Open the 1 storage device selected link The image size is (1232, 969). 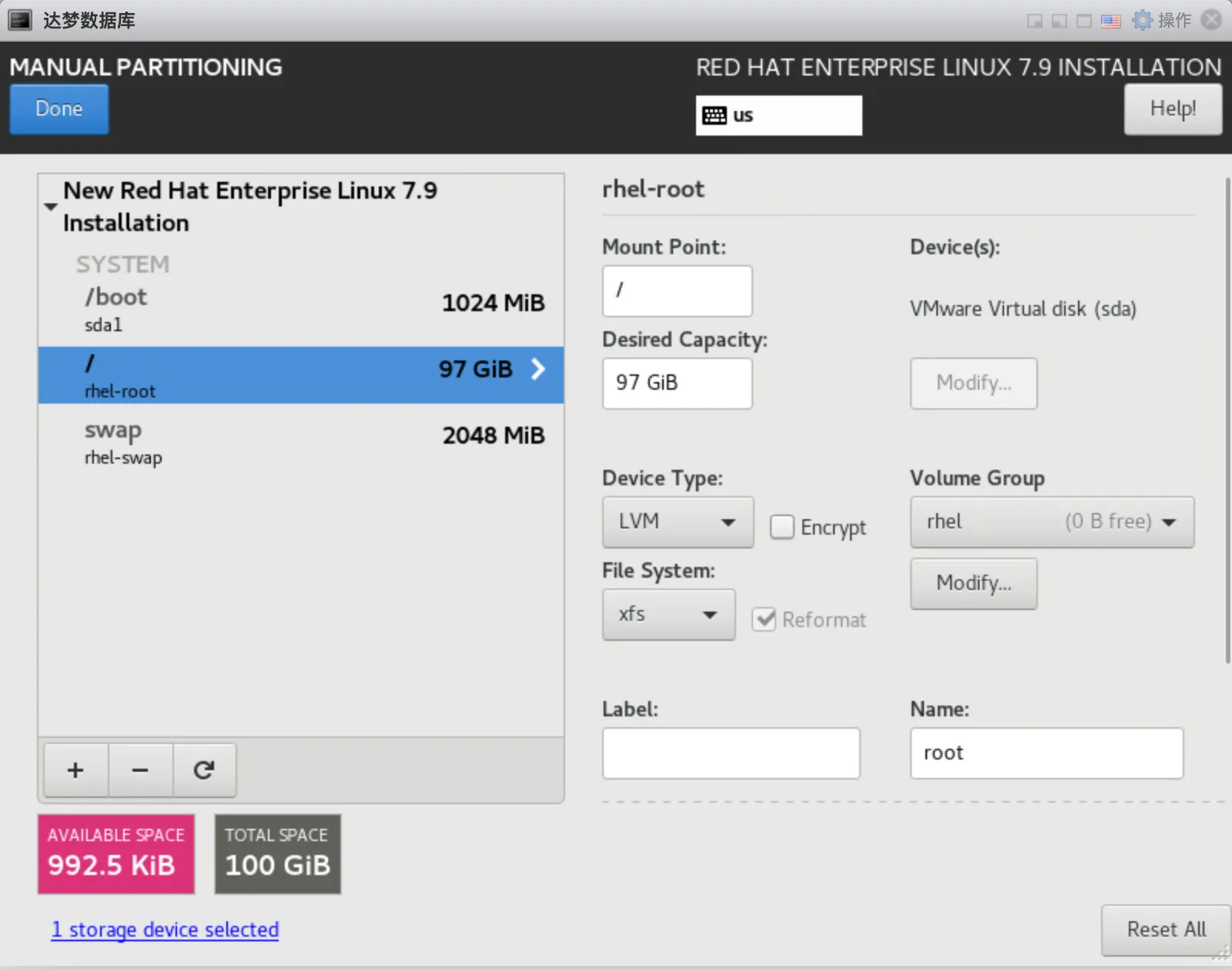pos(165,930)
